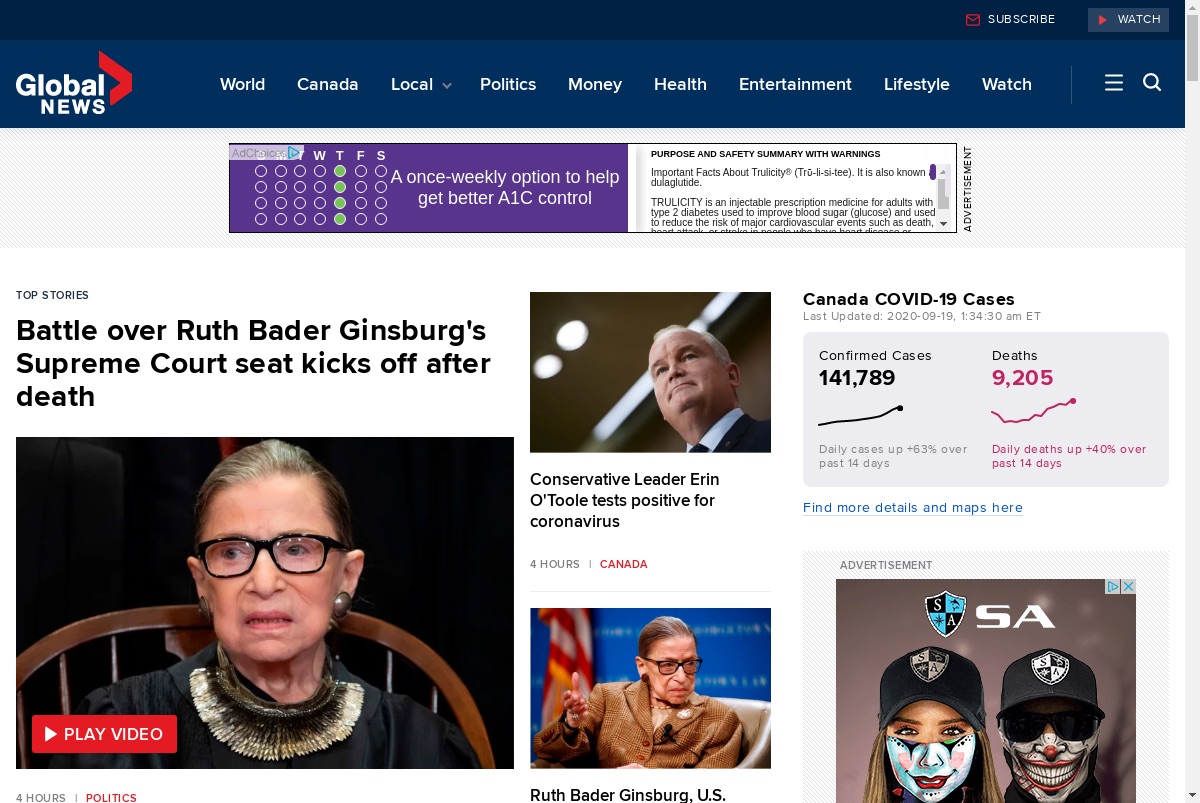Click the ad info triangle icon
The width and height of the screenshot is (1200, 803).
pos(1113,587)
